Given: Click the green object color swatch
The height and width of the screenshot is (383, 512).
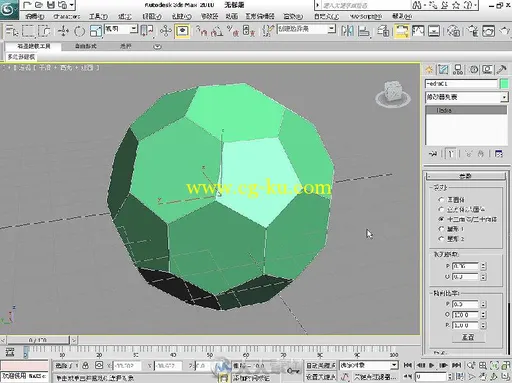Looking at the screenshot, I should point(504,83).
